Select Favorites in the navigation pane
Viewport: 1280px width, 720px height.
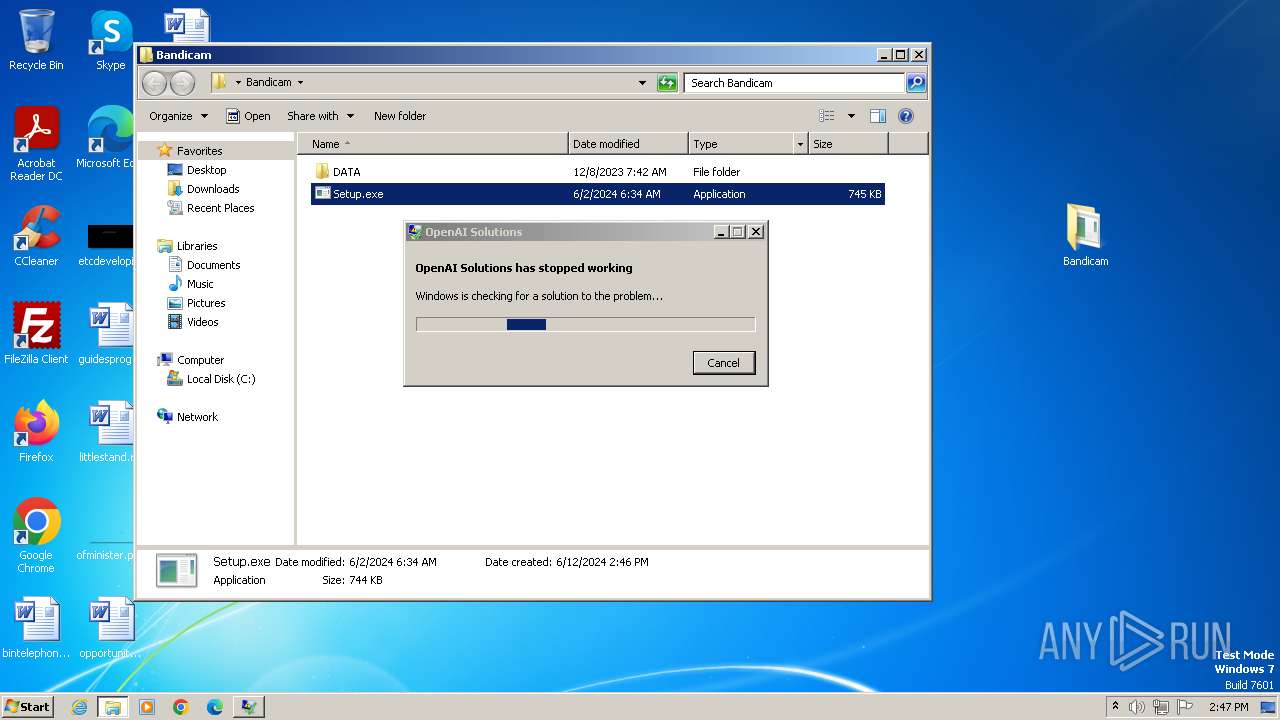199,151
